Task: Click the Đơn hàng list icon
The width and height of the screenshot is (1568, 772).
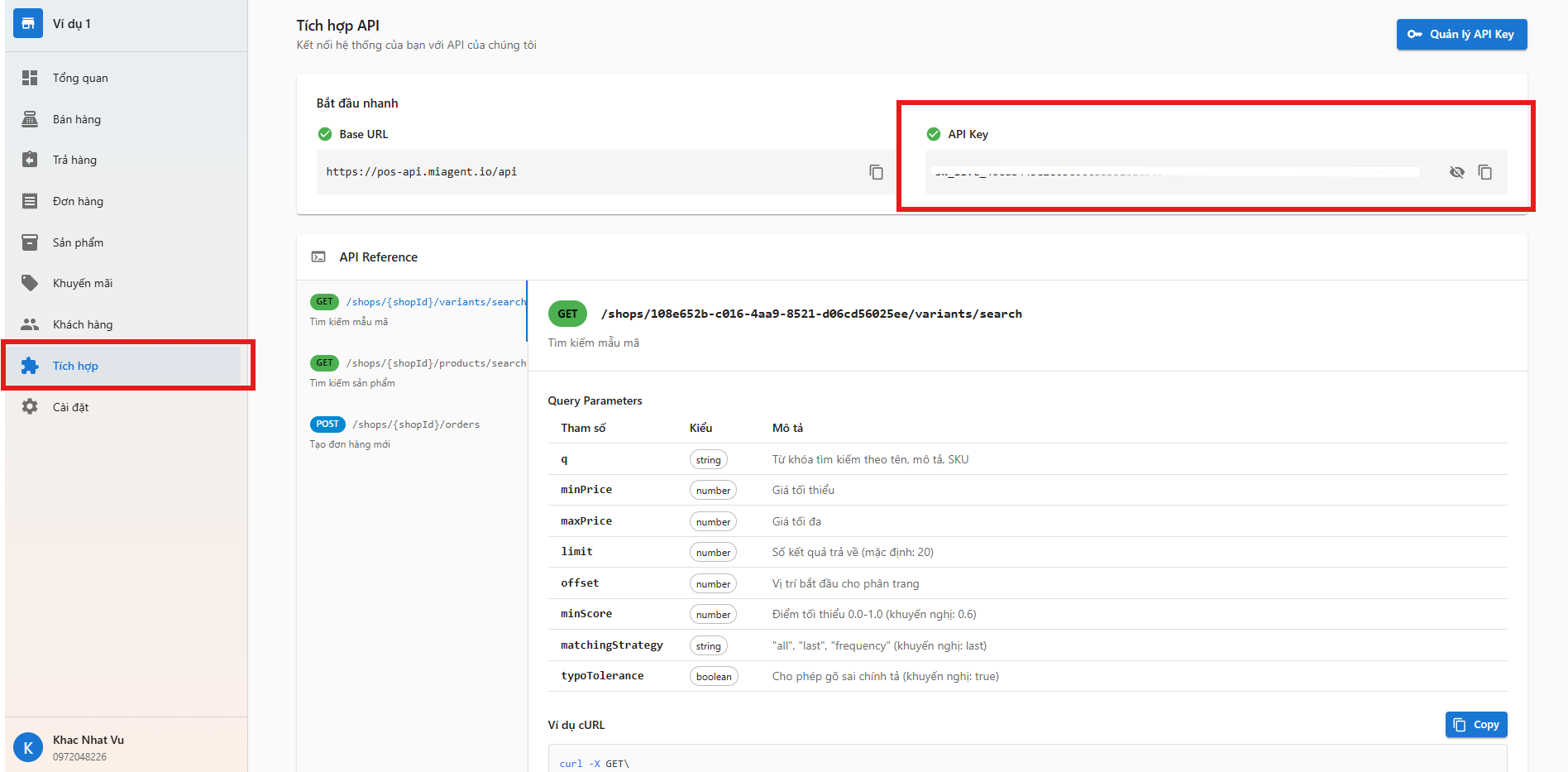Action: click(x=30, y=201)
